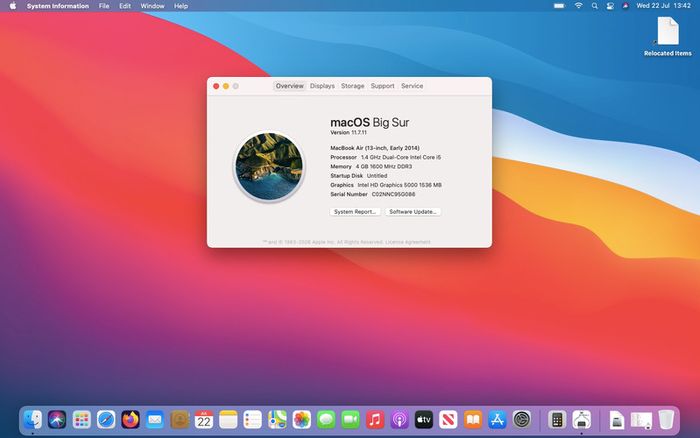This screenshot has width=700, height=438.
Task: Click the battery status icon in menu bar
Action: (559, 6)
